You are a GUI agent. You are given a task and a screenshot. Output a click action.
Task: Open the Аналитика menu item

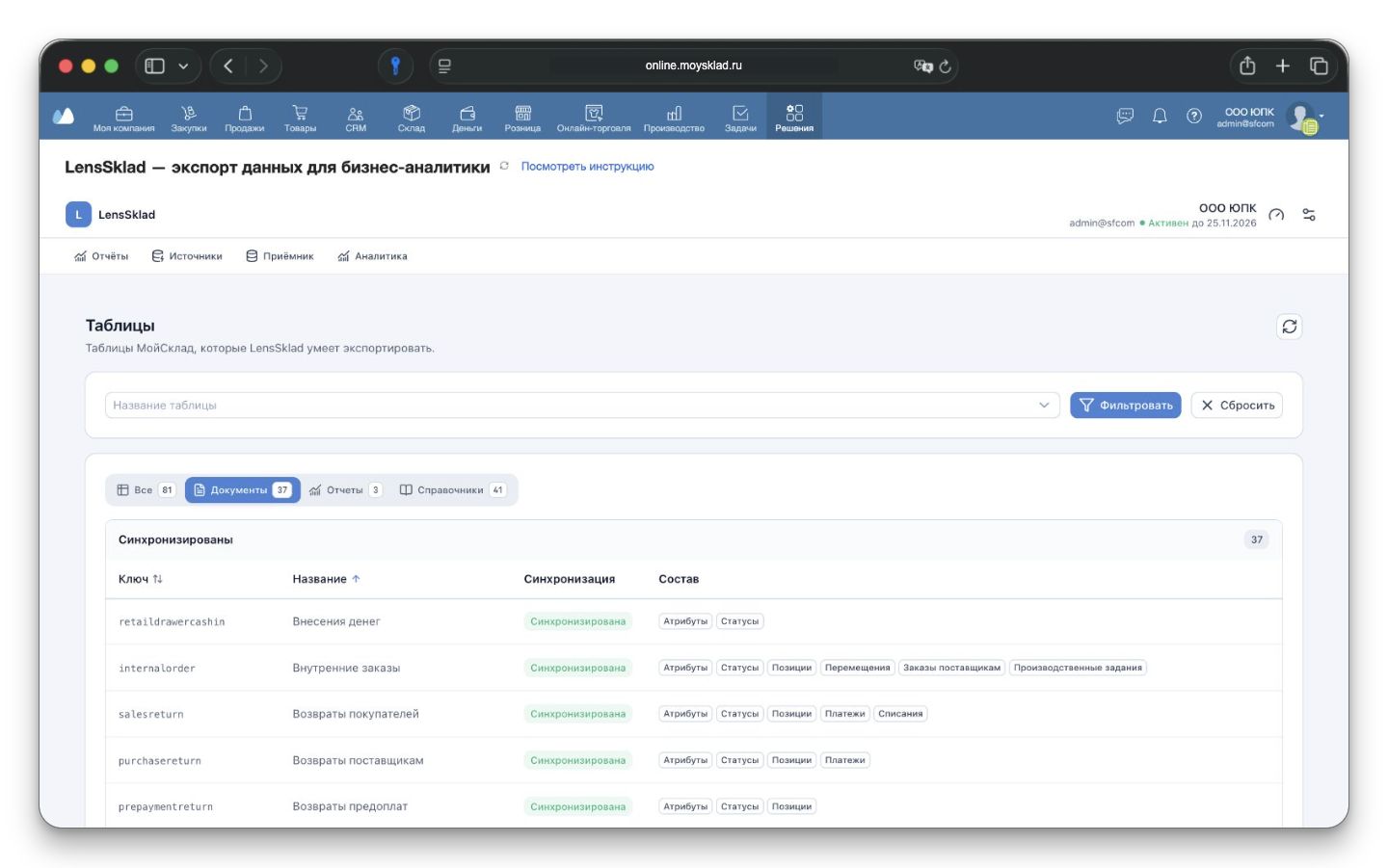[372, 256]
